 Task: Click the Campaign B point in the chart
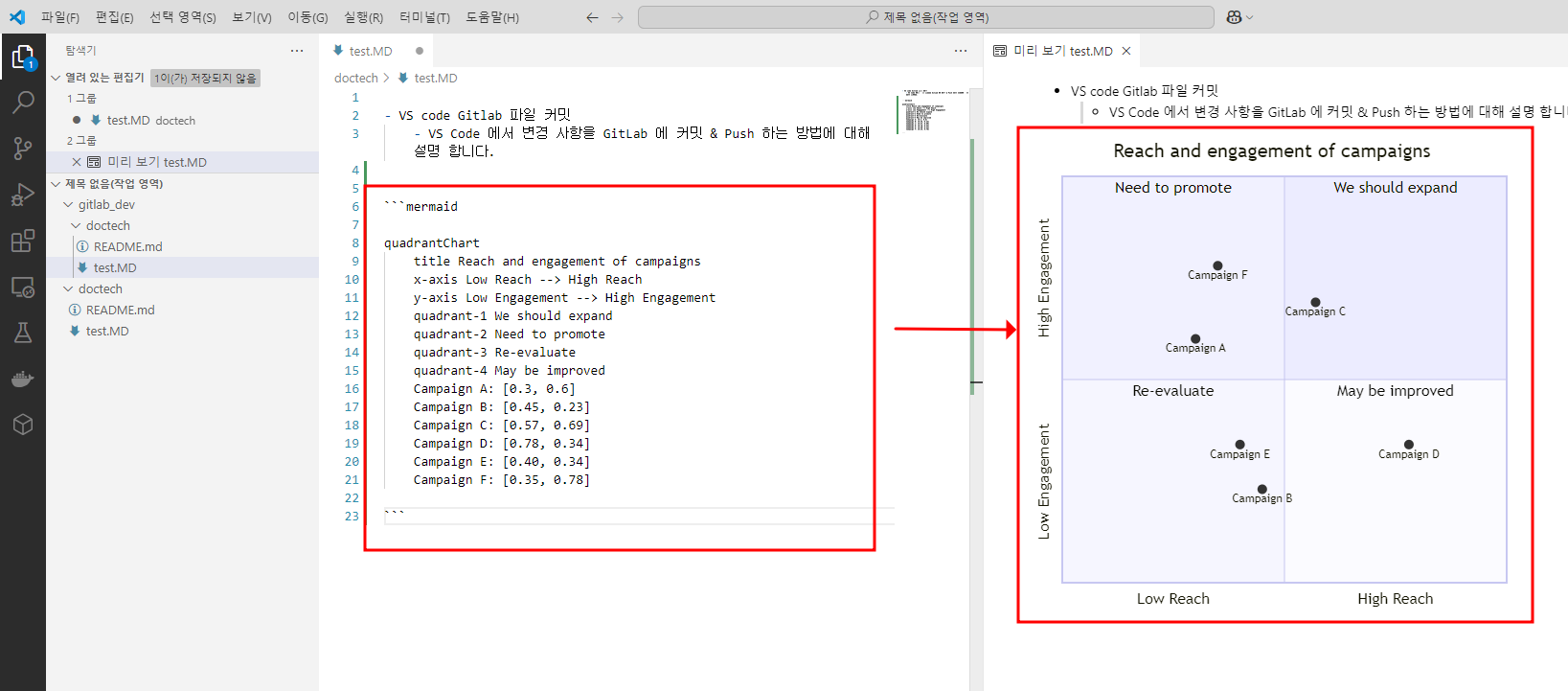point(1261,489)
